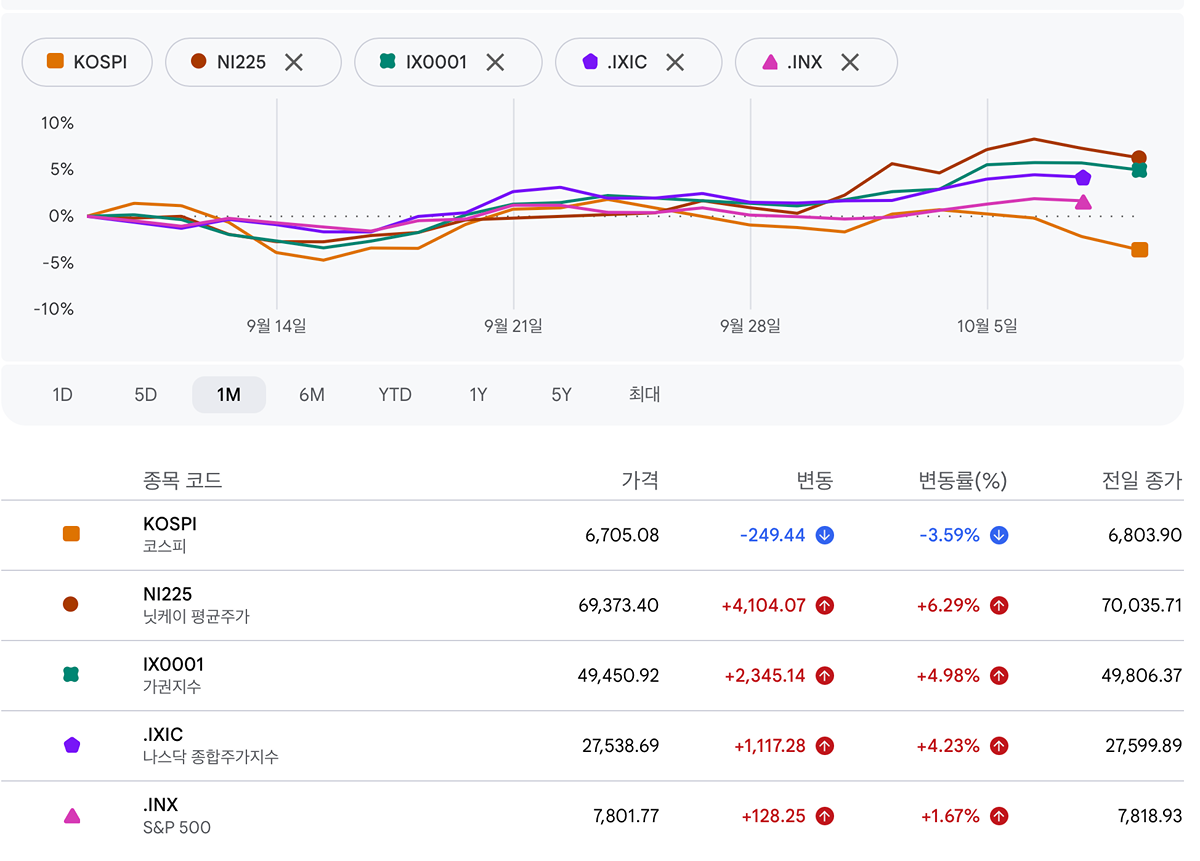Screen dimensions: 1200x861
Task: Show year-to-date YTD range
Action: coord(395,395)
